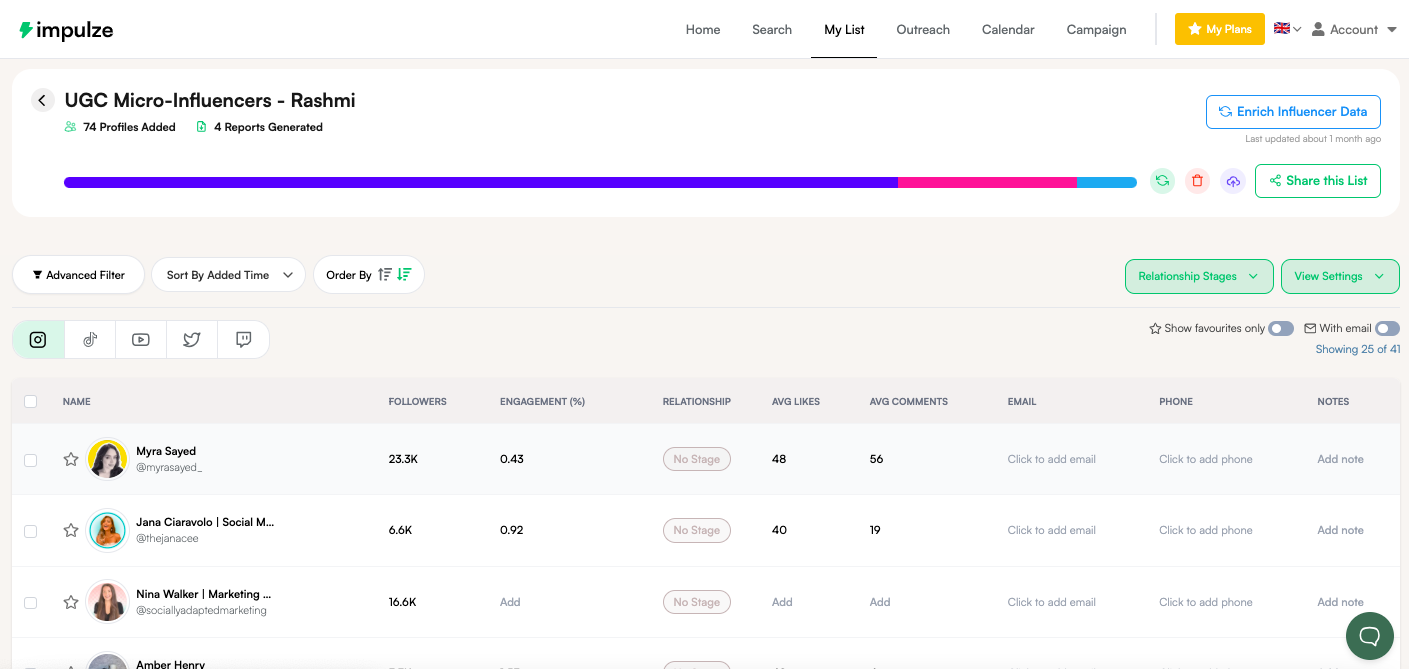Open the Campaign nav item
The image size is (1409, 669).
[x=1096, y=29]
